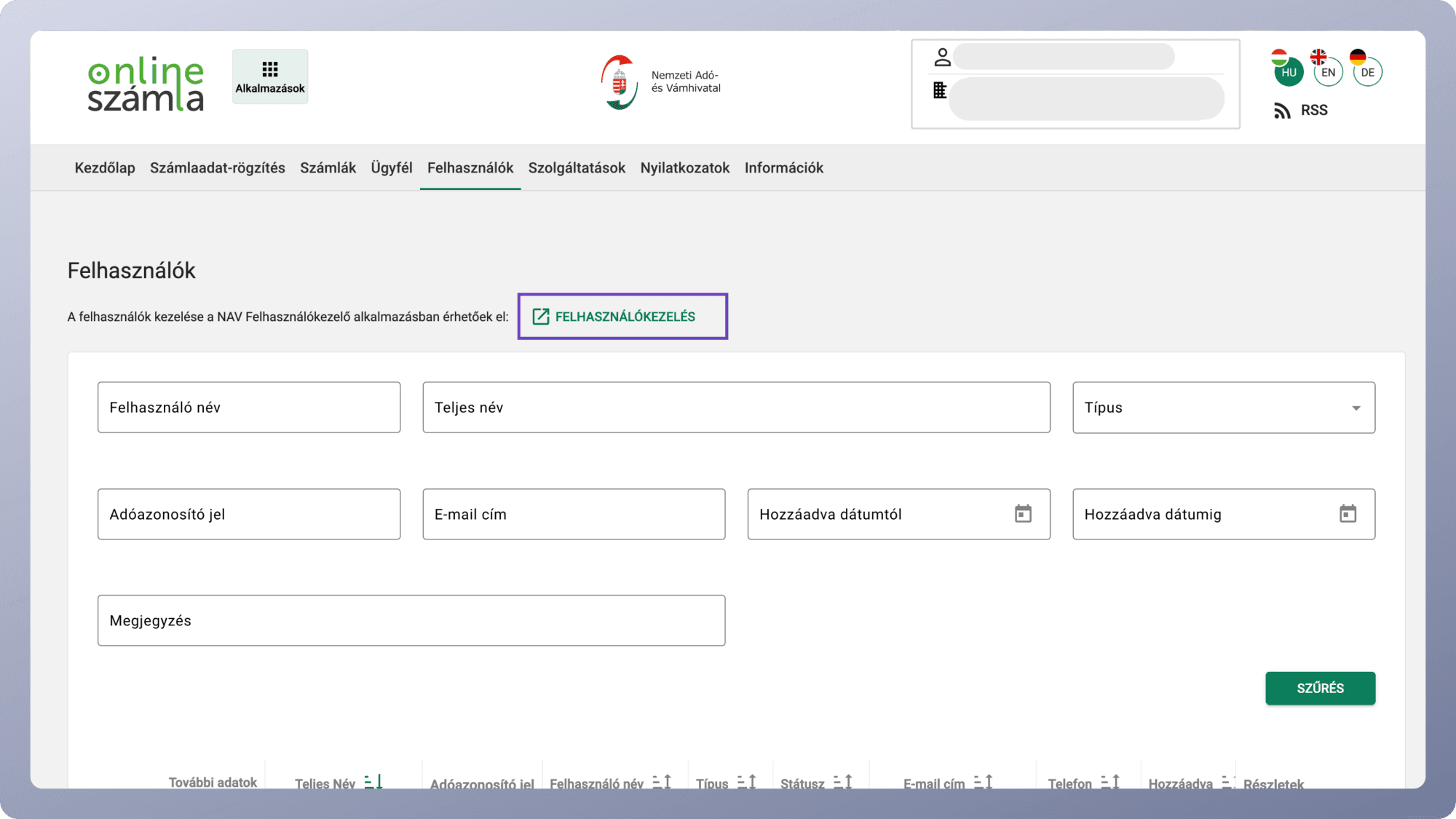This screenshot has width=1456, height=819.
Task: Open calendar for Hozzáadva dátumig
Action: click(1348, 514)
